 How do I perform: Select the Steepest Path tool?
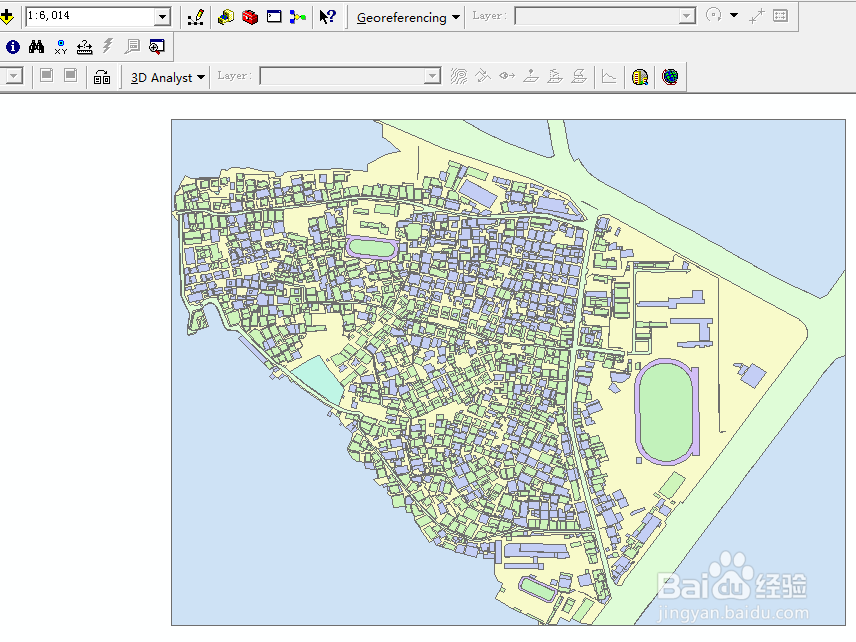pyautogui.click(x=483, y=76)
